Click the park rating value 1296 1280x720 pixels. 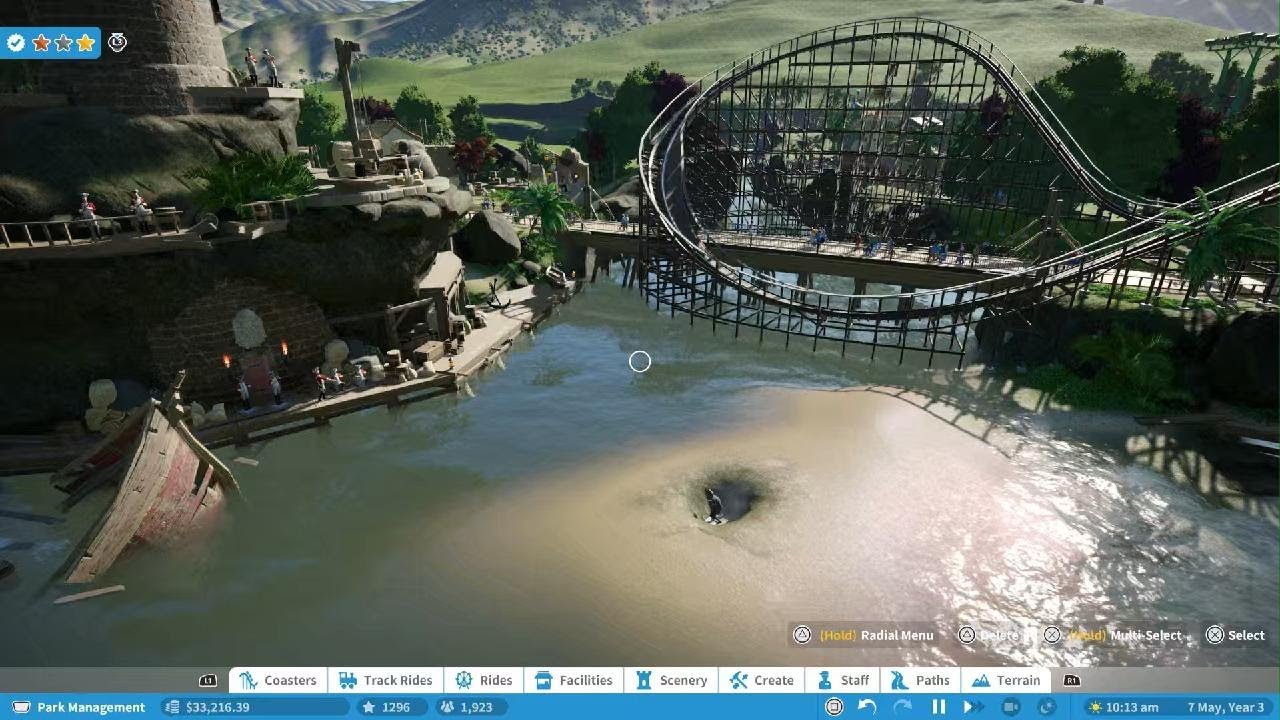396,707
